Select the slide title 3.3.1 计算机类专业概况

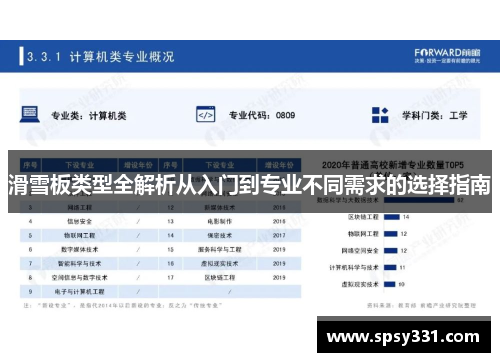point(100,57)
